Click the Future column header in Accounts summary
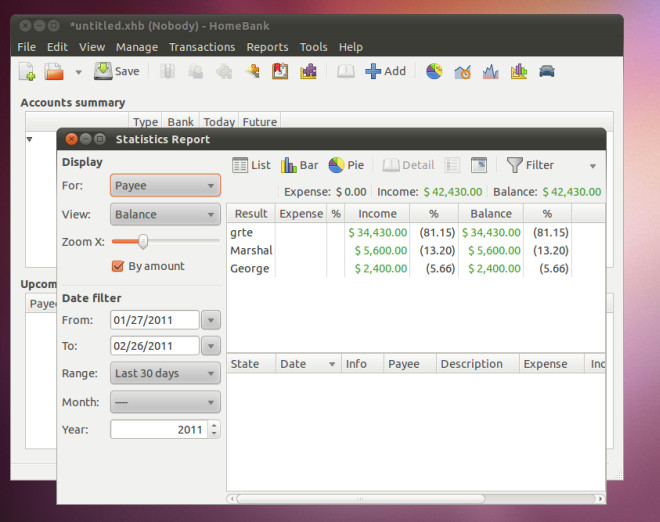 (x=260, y=122)
